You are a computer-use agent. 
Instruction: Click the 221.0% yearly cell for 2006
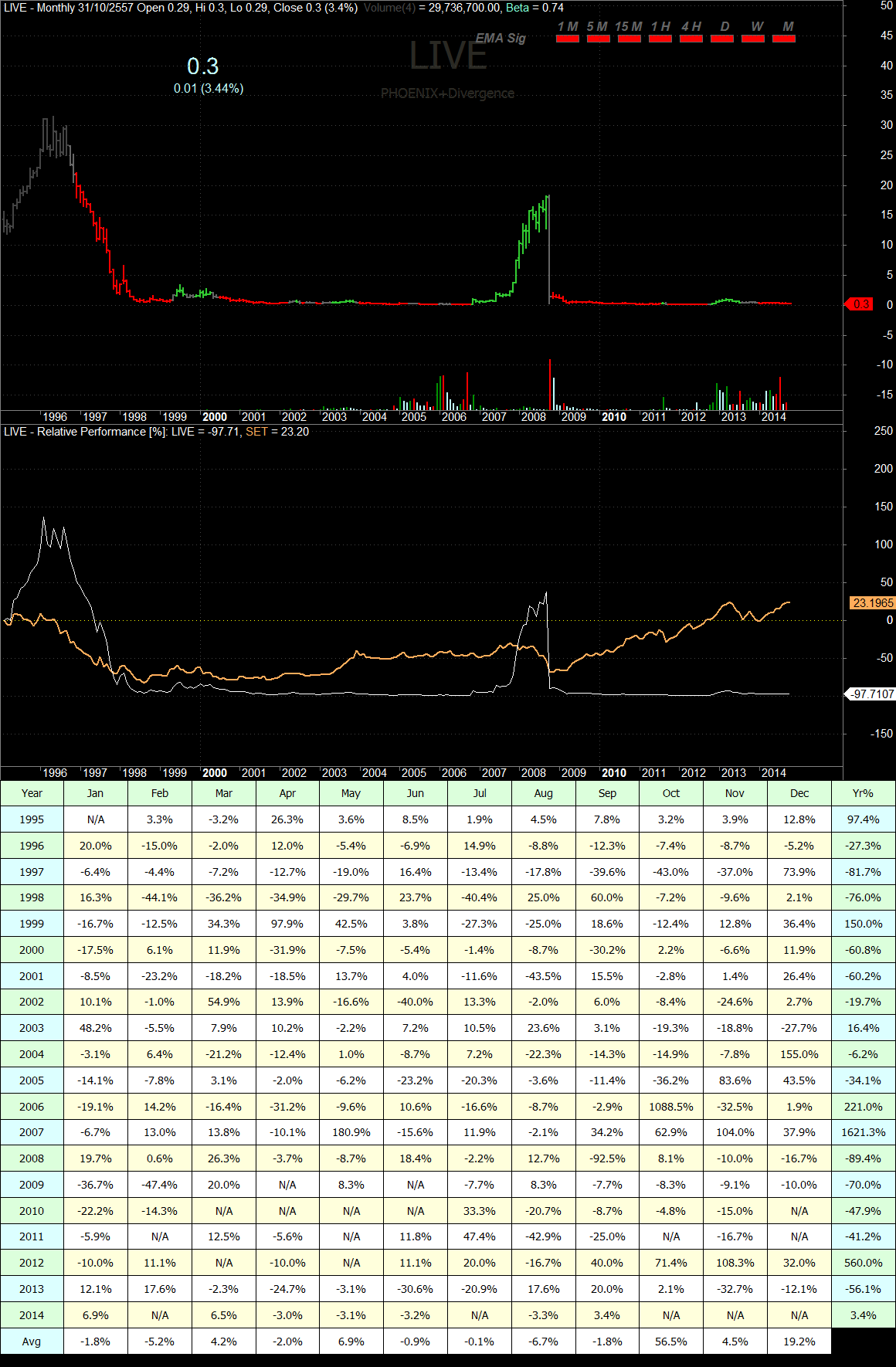coord(863,1107)
